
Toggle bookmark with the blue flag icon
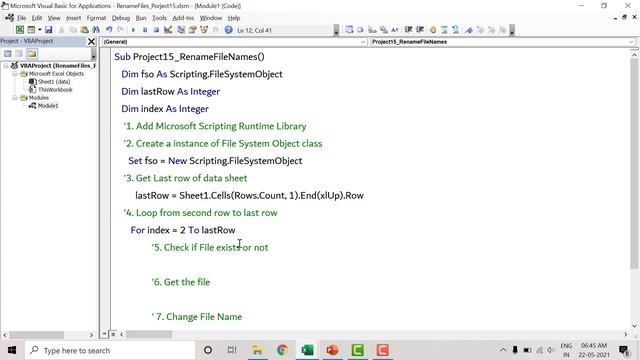(469, 30)
